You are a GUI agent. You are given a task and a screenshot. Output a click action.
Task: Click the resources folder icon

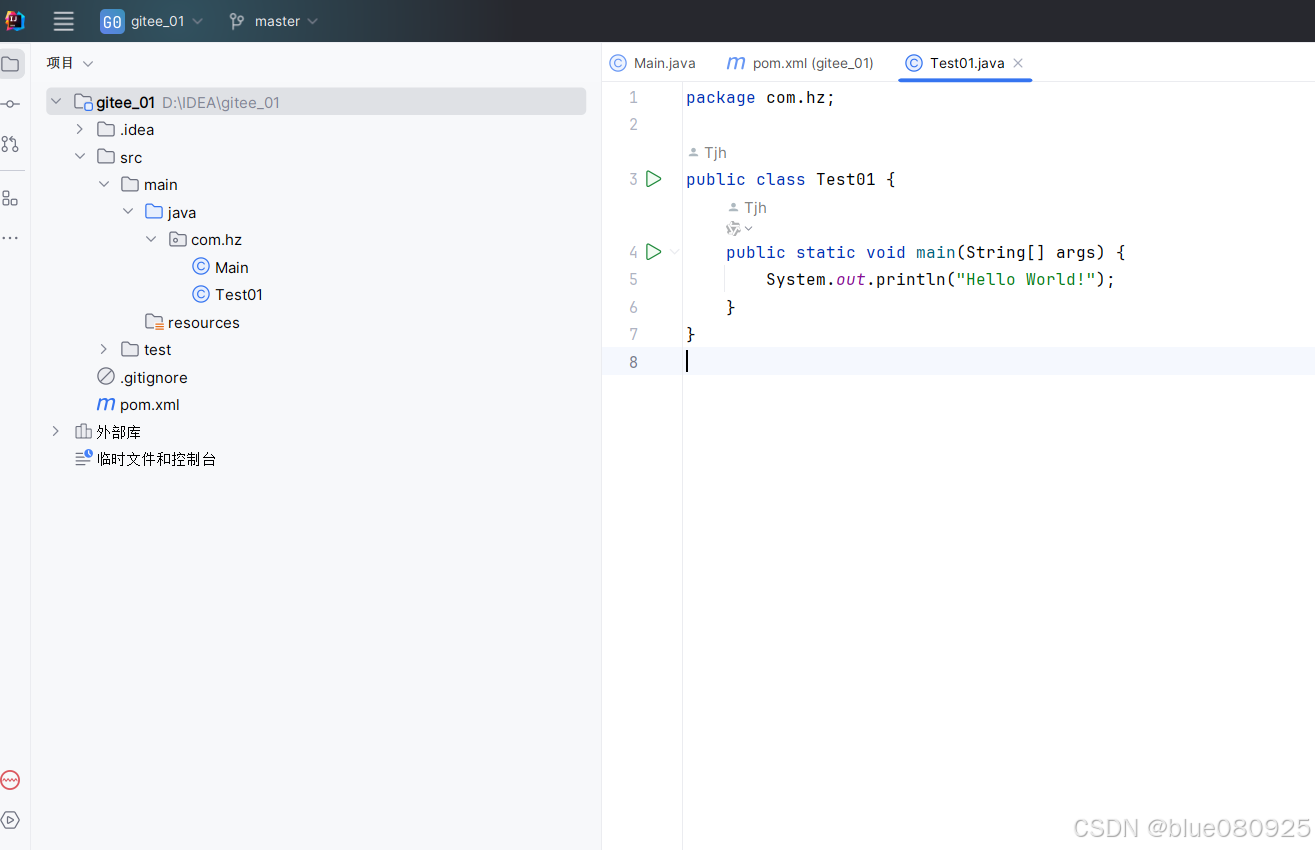(154, 322)
